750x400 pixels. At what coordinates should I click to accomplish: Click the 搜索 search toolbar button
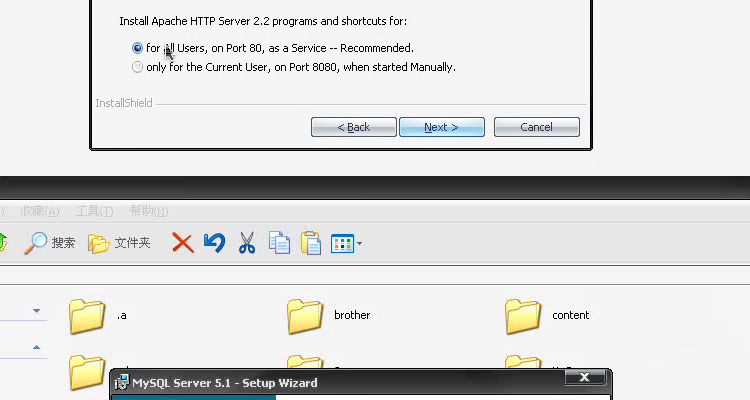click(x=50, y=243)
